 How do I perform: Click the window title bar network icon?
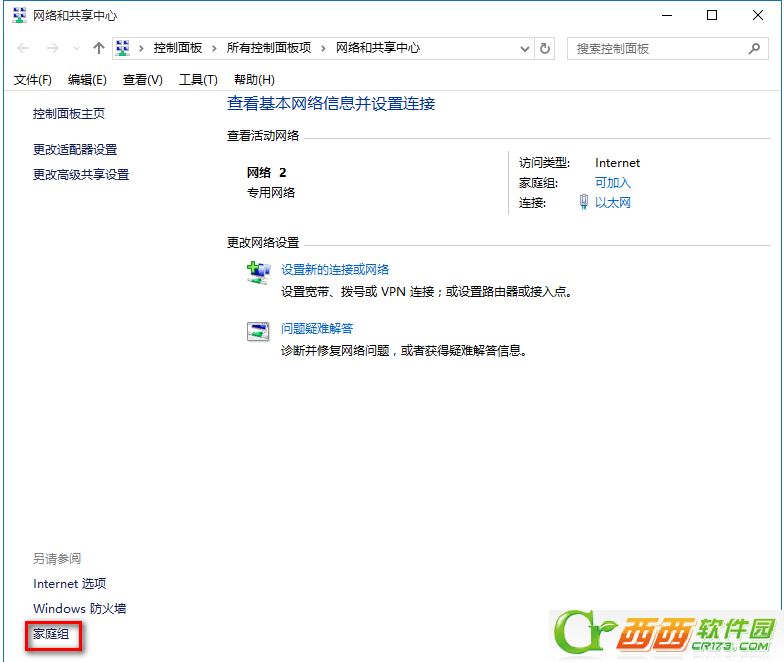[19, 15]
